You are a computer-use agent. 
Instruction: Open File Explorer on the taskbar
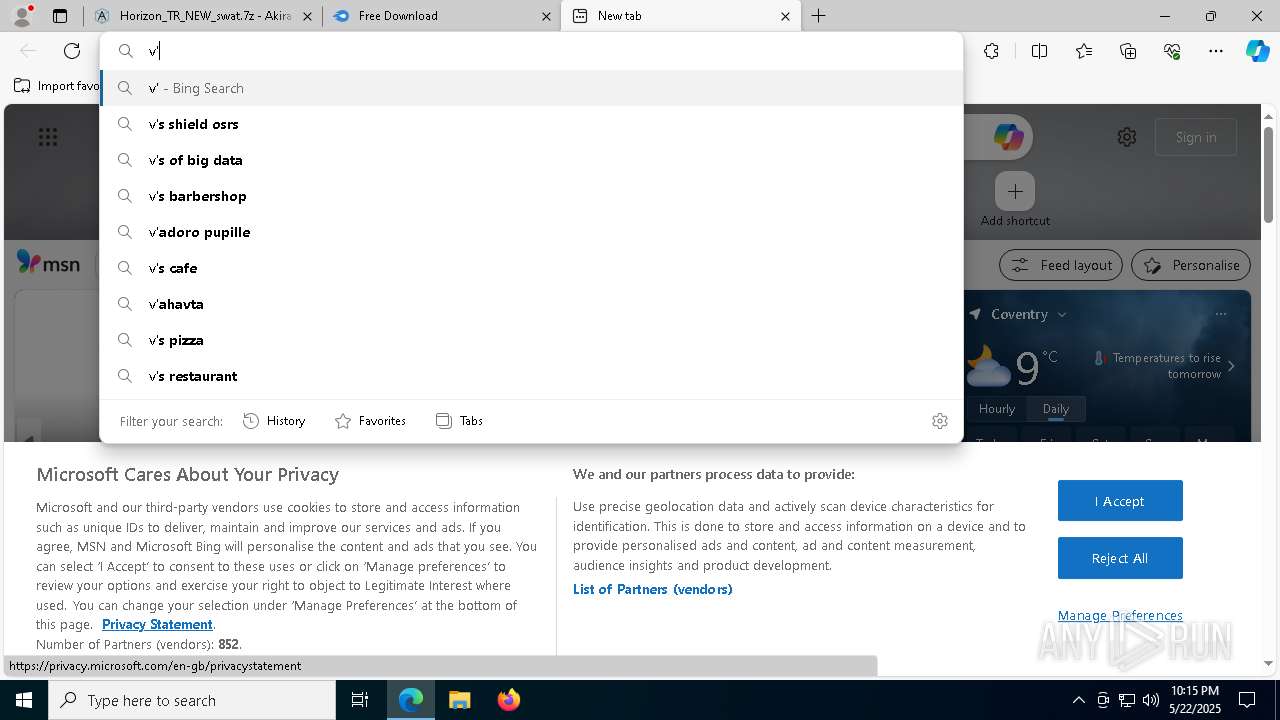tap(459, 700)
